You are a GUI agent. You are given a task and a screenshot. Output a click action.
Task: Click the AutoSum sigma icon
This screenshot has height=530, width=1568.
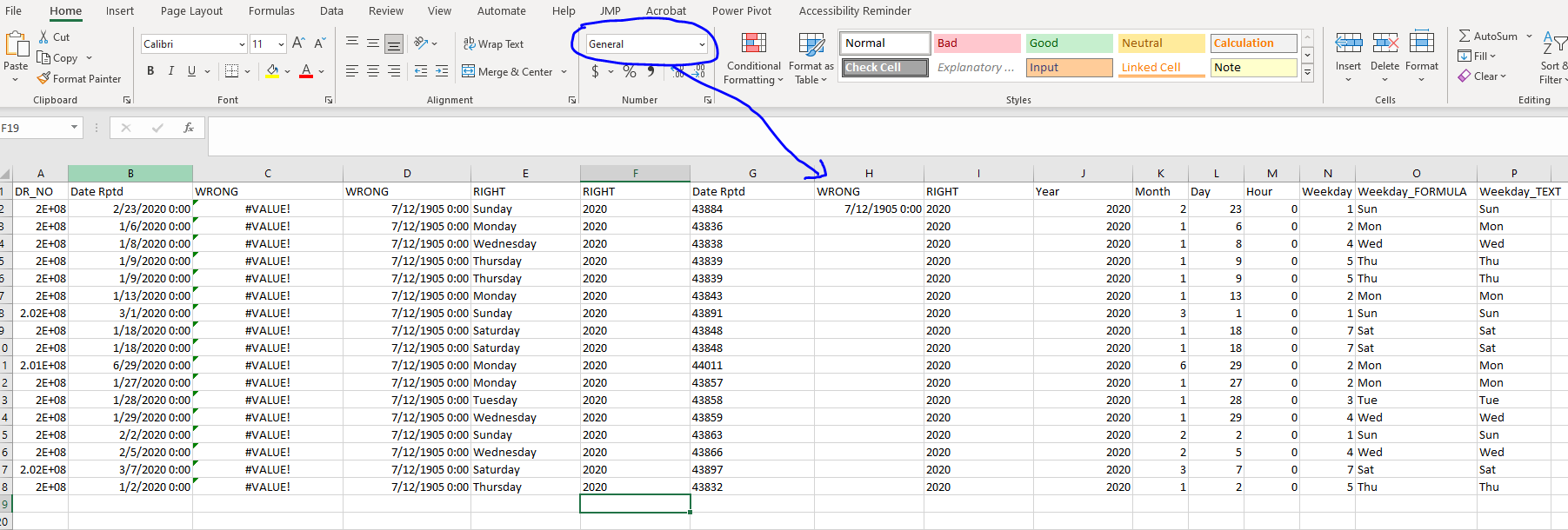[x=1465, y=36]
